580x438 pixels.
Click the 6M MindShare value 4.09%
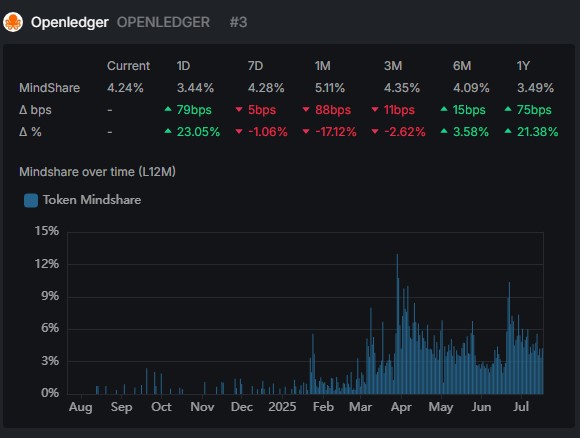[x=471, y=88]
